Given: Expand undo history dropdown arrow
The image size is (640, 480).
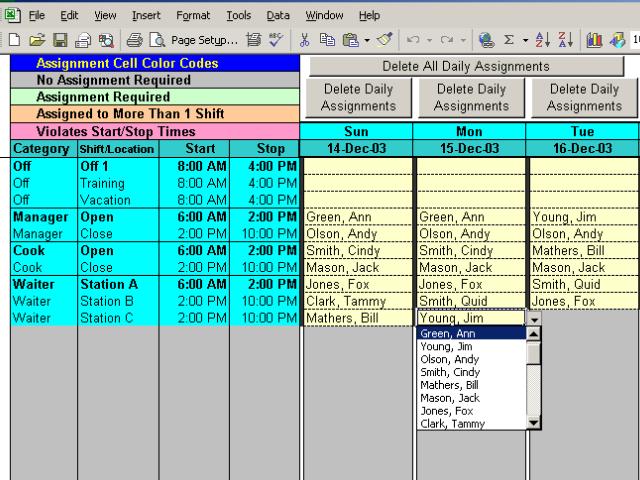Looking at the screenshot, I should (x=429, y=40).
